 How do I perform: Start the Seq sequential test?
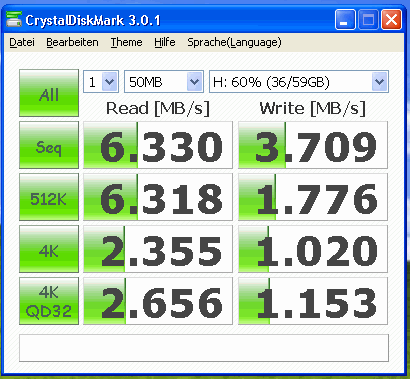click(x=49, y=145)
